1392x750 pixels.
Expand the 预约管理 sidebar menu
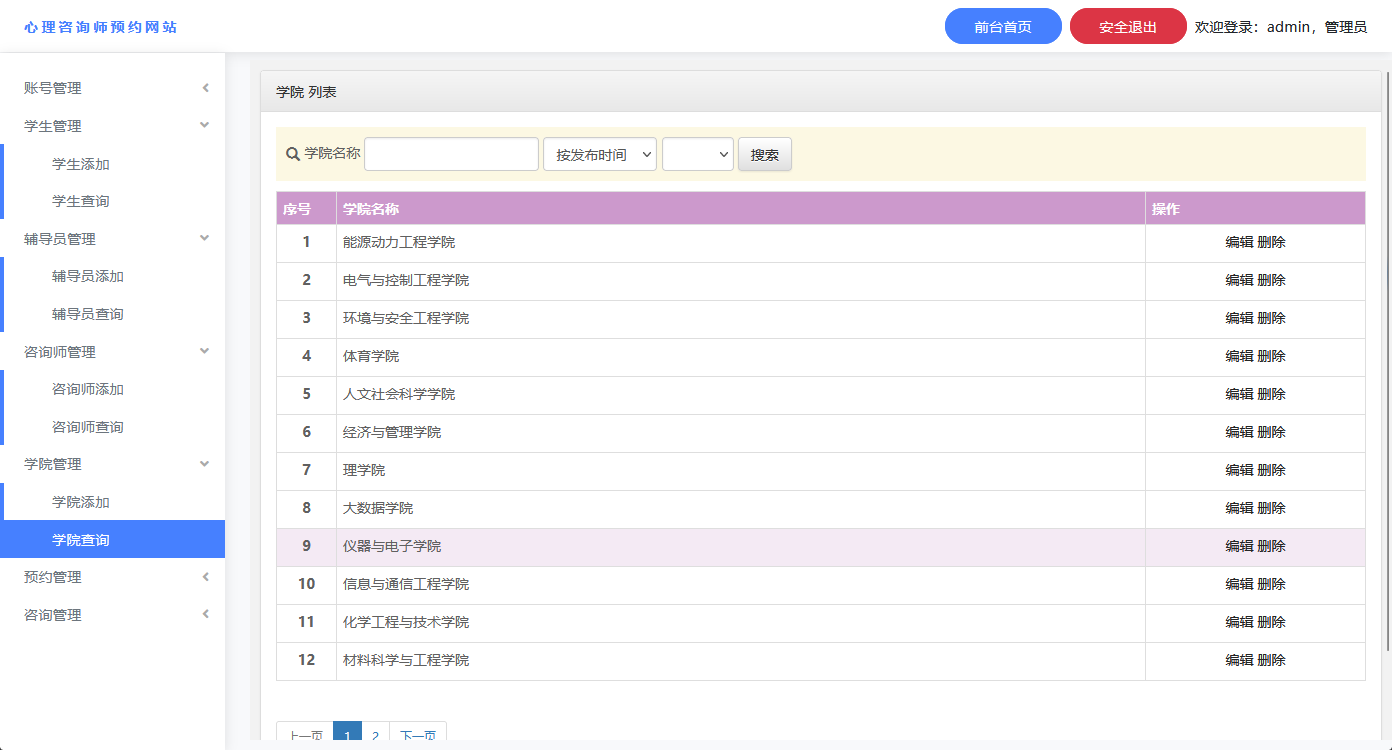pos(112,577)
